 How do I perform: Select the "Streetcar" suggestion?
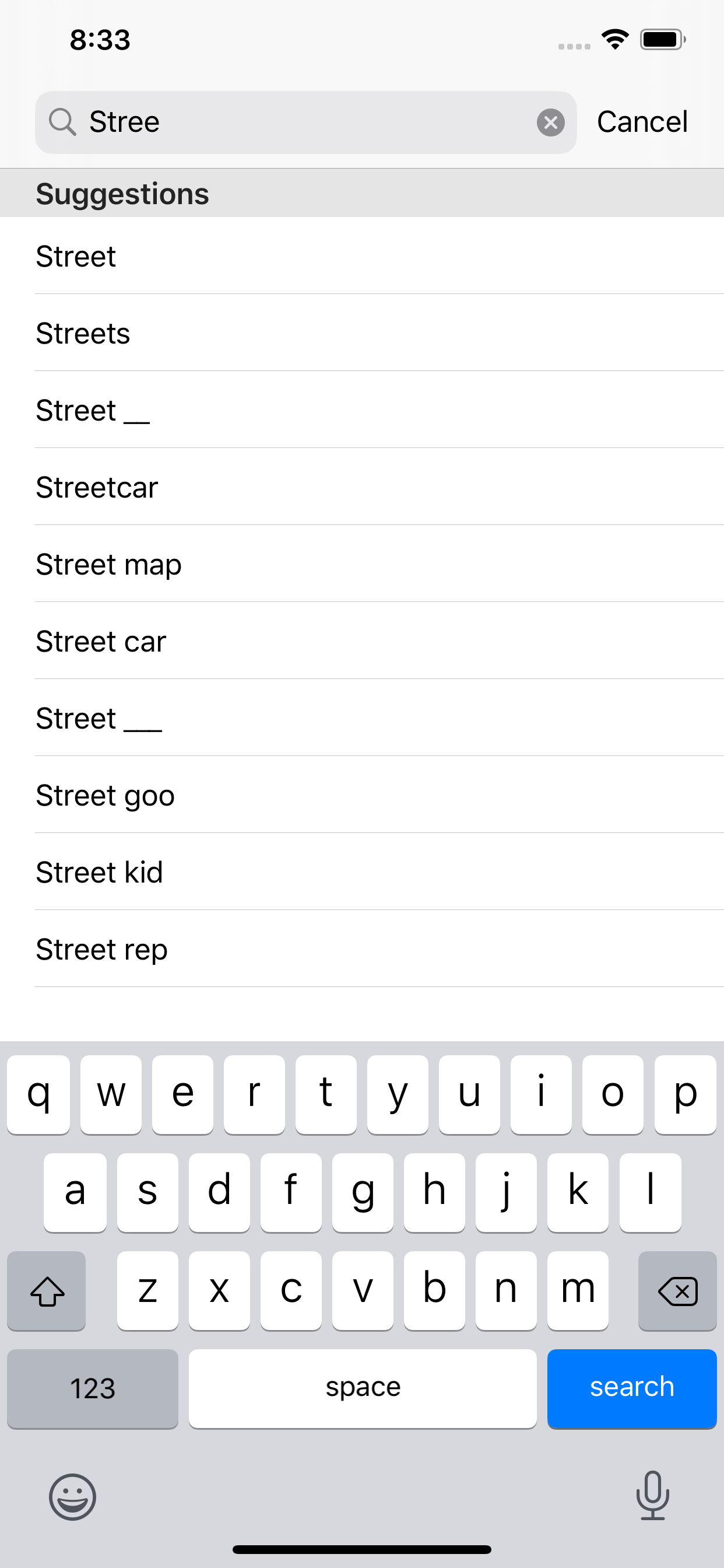[97, 487]
